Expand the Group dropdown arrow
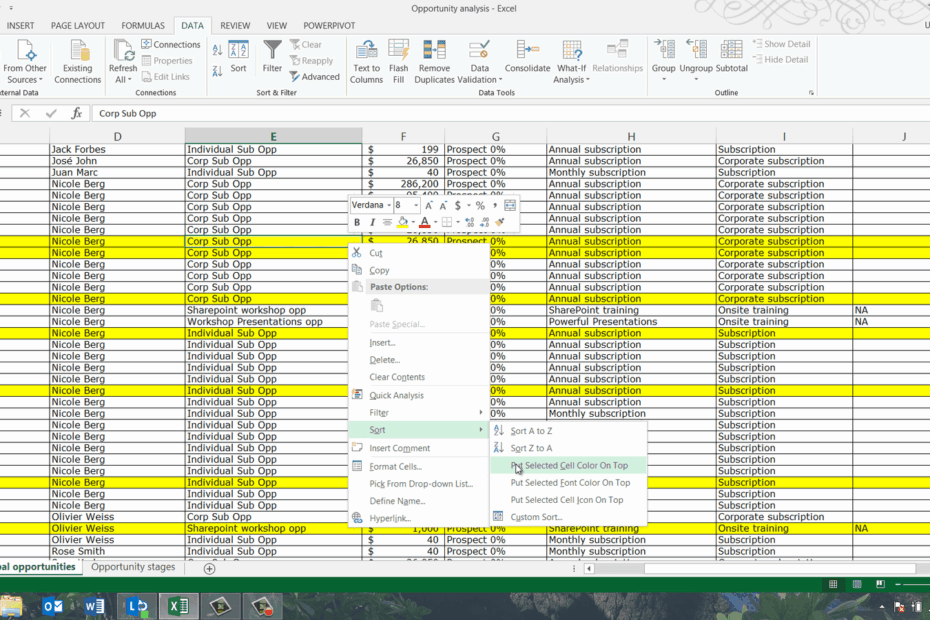The width and height of the screenshot is (930, 620). click(x=664, y=79)
